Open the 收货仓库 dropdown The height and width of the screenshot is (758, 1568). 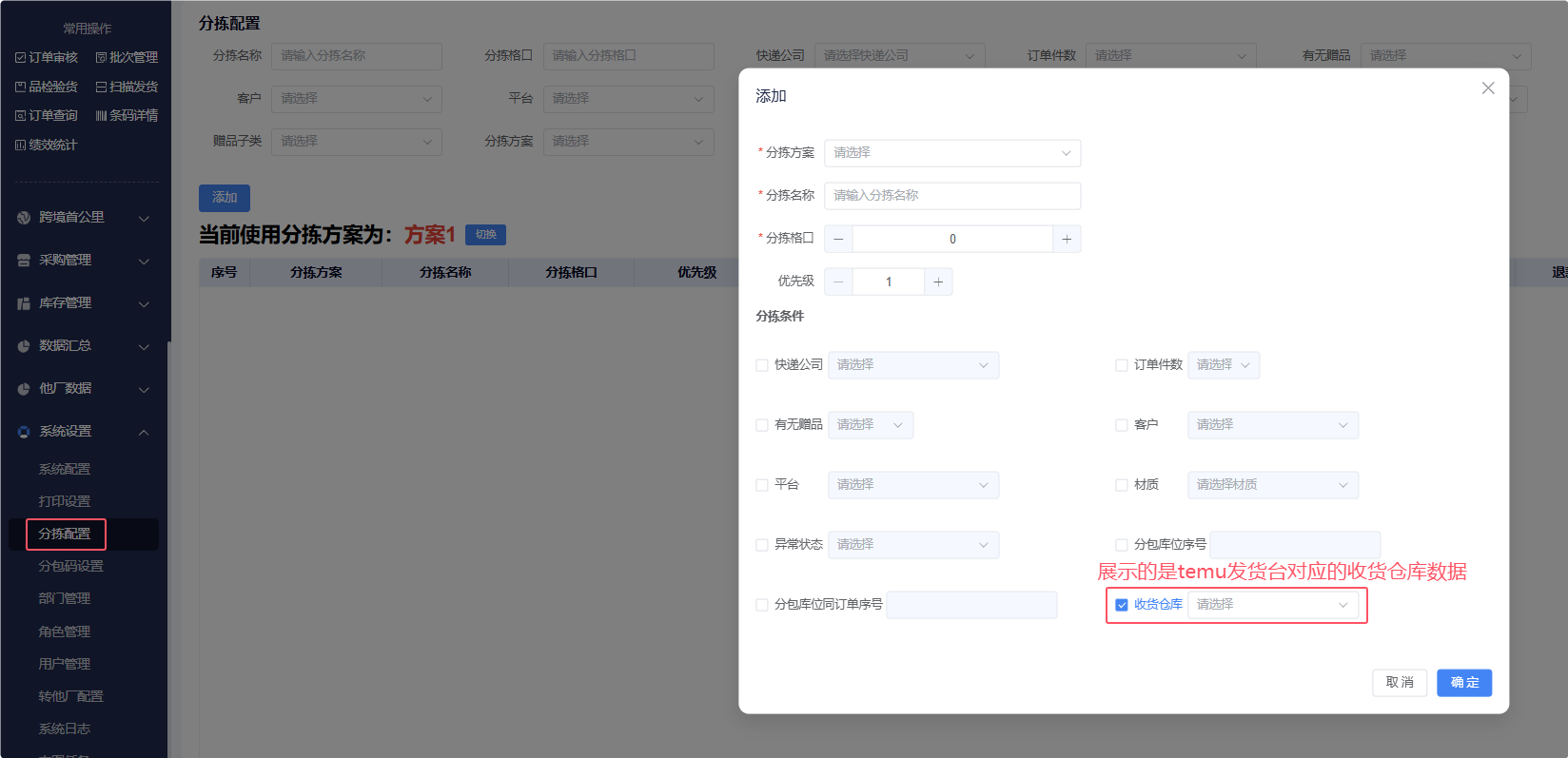[x=1273, y=605]
